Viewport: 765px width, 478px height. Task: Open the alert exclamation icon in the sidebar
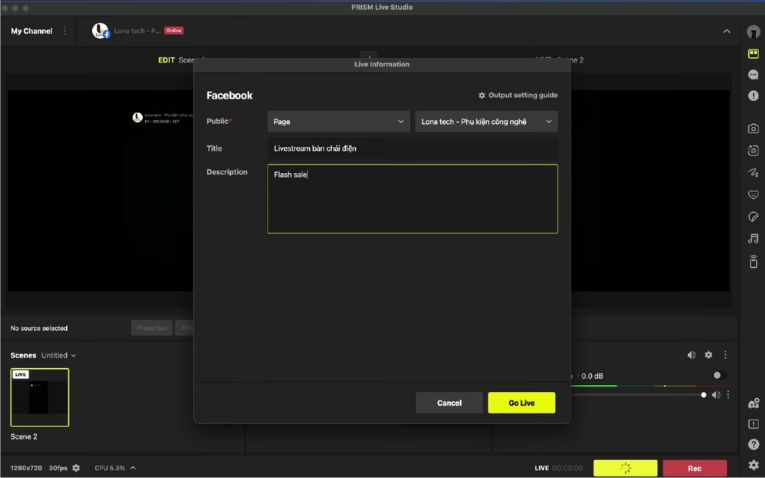(x=753, y=96)
